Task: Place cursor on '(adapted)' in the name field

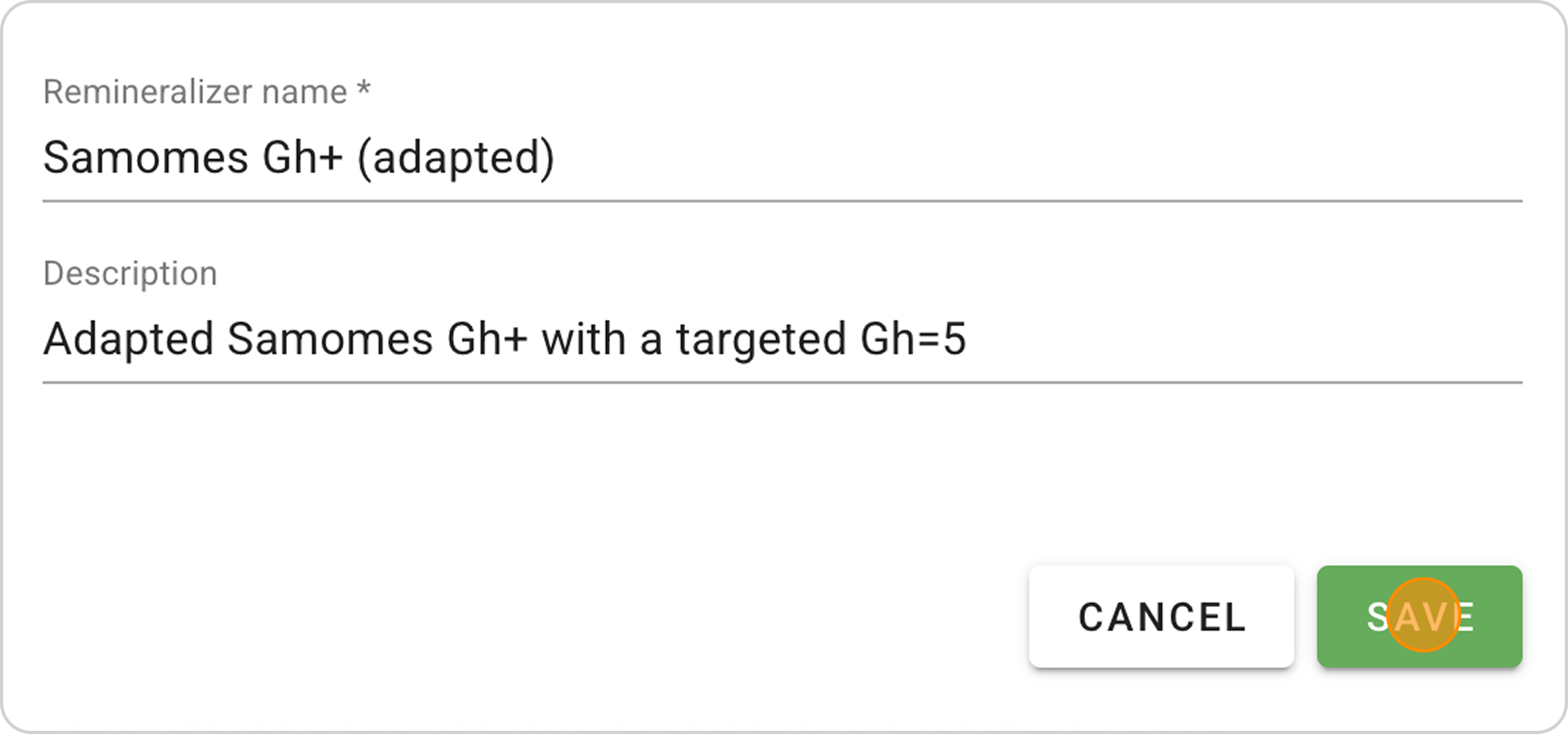Action: tap(456, 157)
